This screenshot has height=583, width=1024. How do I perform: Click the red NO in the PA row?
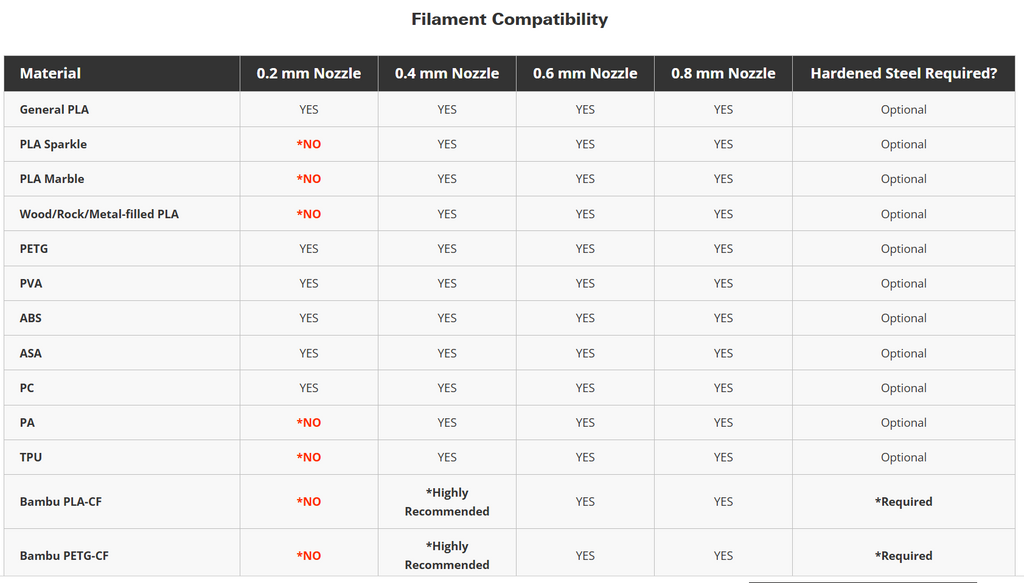click(x=309, y=422)
